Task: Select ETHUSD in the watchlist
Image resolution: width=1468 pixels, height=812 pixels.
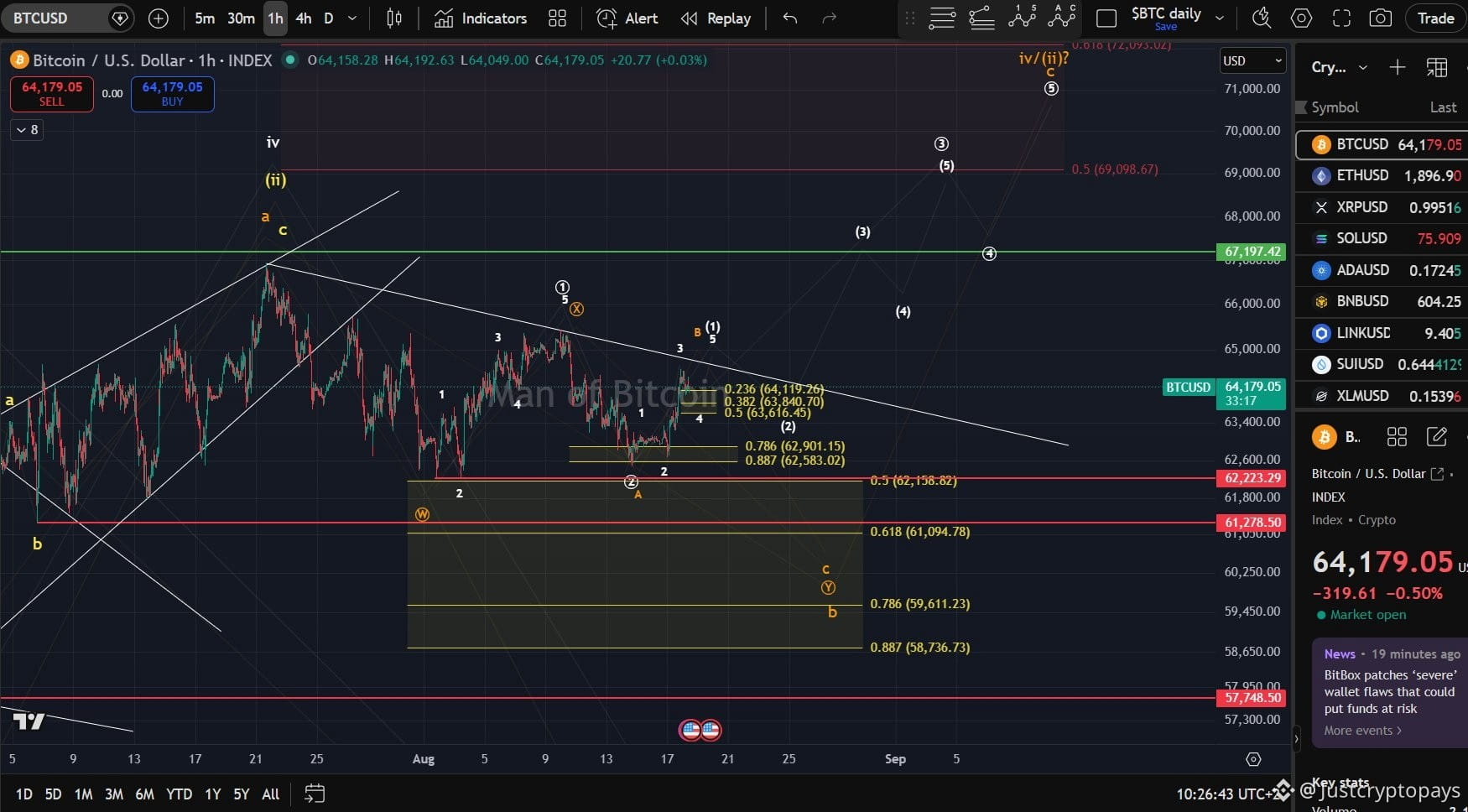Action: [x=1382, y=175]
